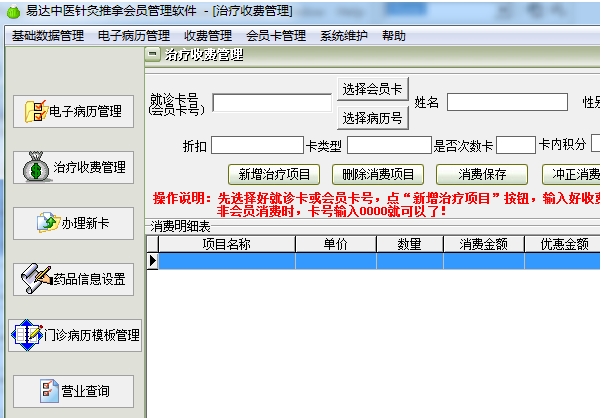Open 电子病历管理 menu
604x418 pixels.
coord(134,36)
